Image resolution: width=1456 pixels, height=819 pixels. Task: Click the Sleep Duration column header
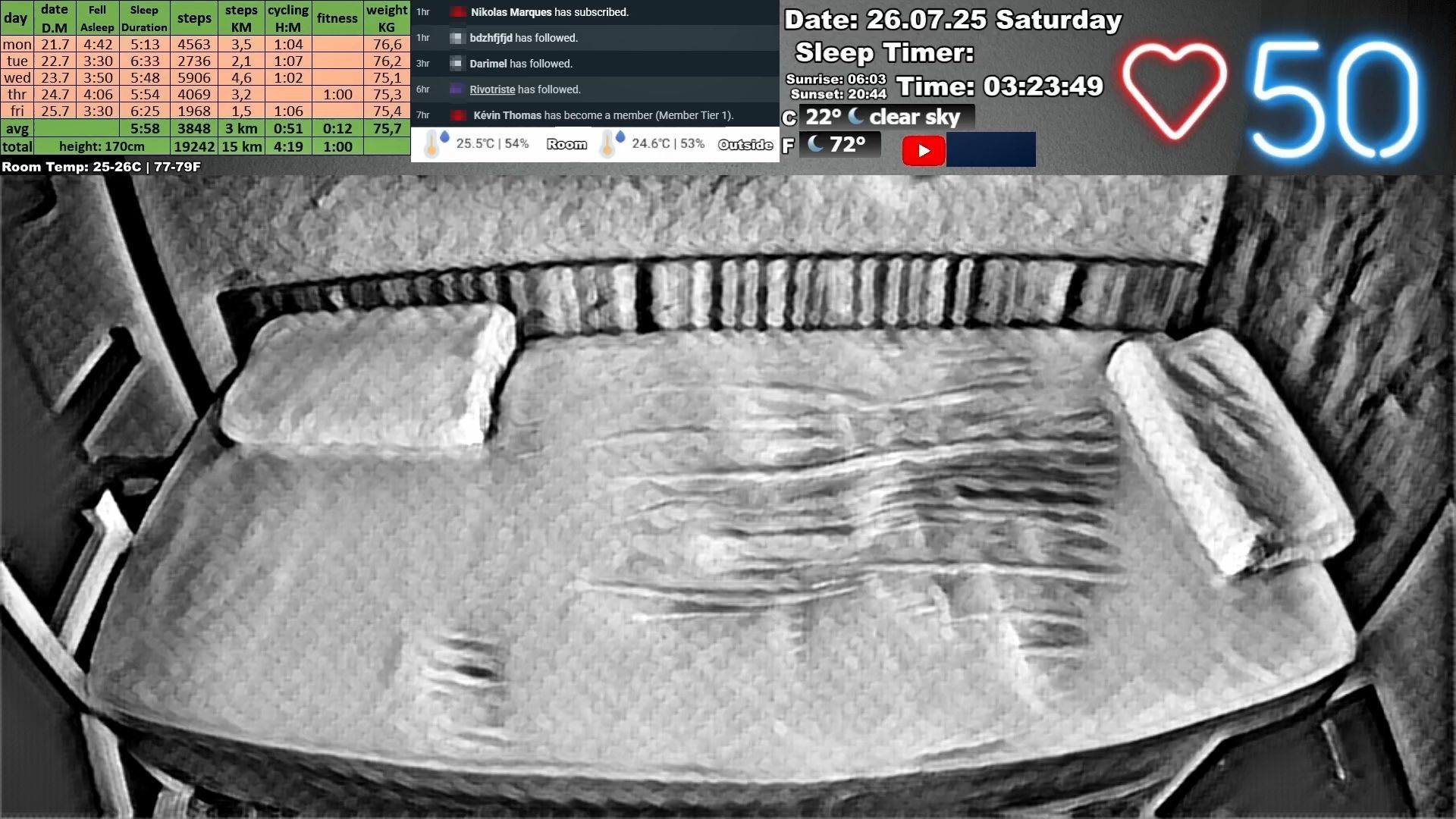[x=144, y=18]
